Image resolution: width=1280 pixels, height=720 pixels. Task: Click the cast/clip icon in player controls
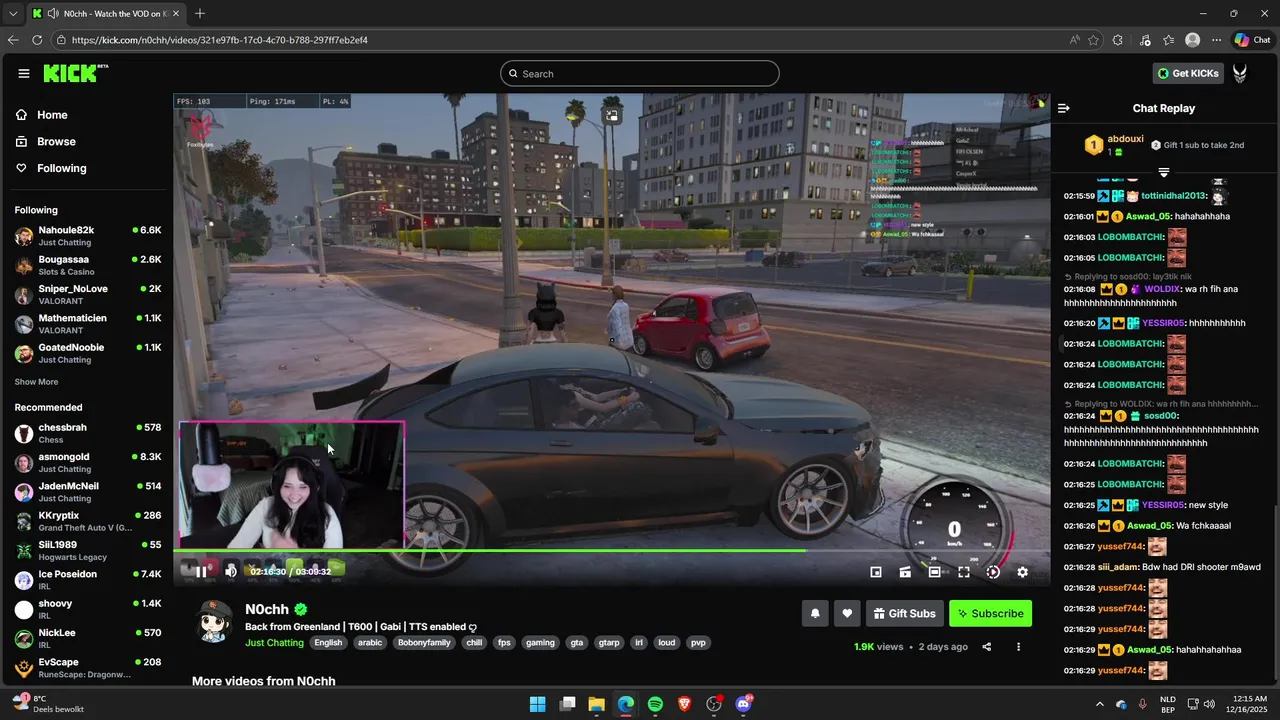pos(905,572)
